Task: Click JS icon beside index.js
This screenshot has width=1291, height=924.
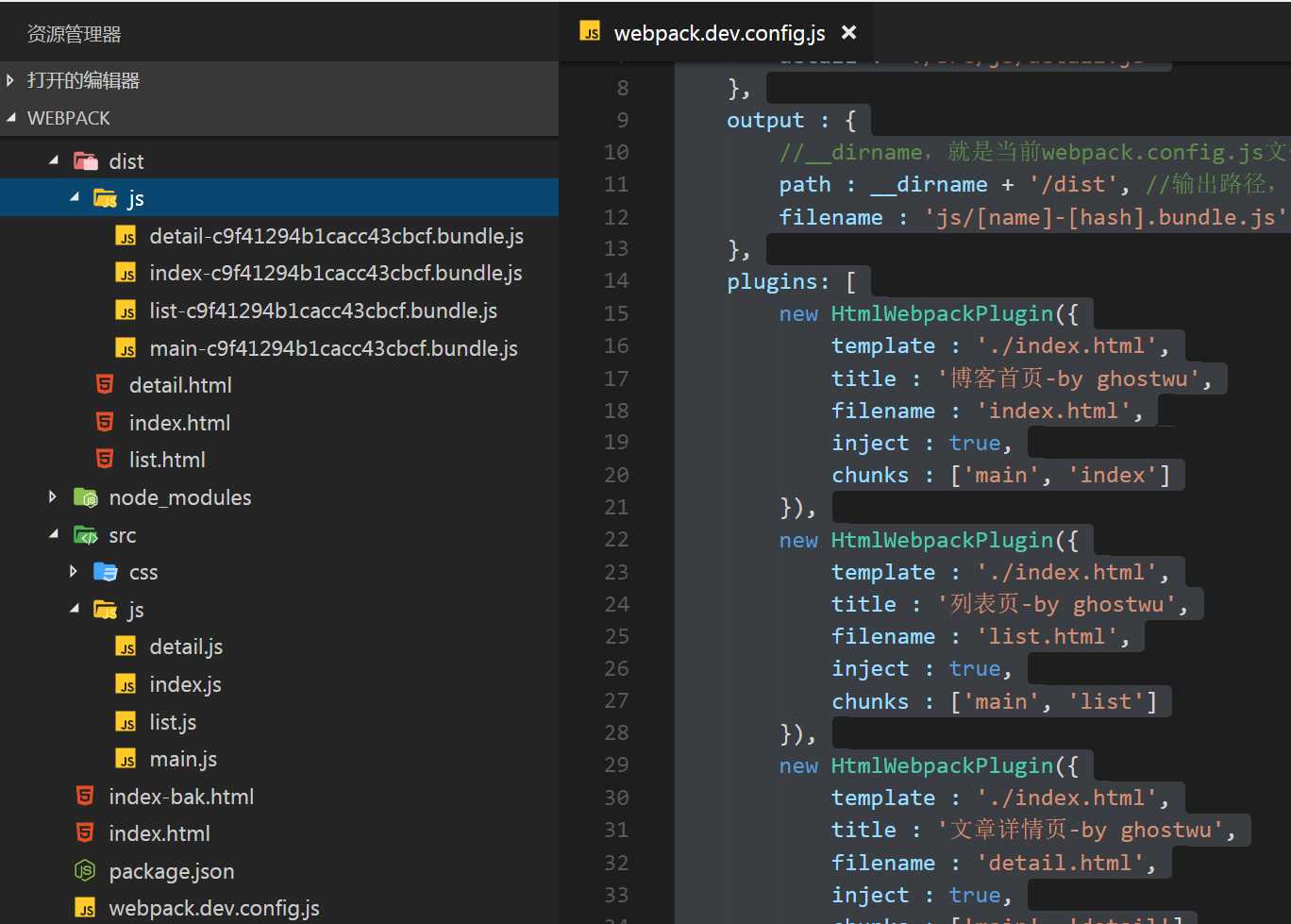Action: 126,684
